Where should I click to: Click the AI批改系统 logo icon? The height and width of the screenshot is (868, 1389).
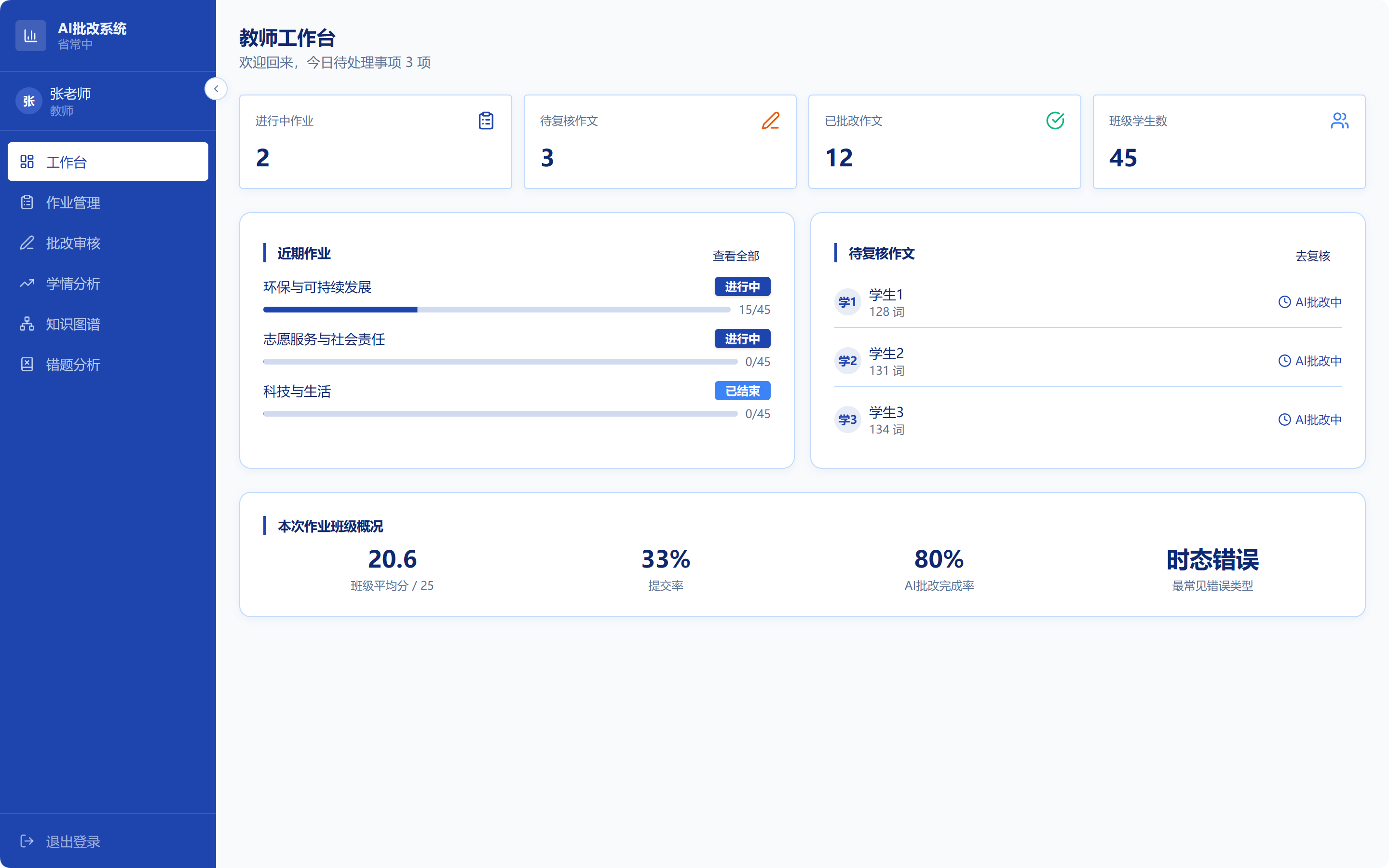click(30, 36)
